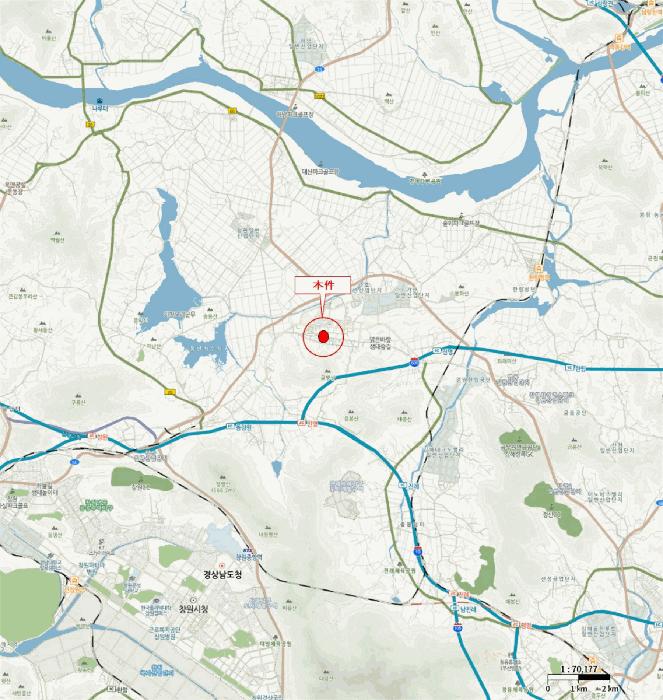Click the 0 mark on the scale bar
Image resolution: width=663 pixels, height=700 pixels.
coord(548,688)
